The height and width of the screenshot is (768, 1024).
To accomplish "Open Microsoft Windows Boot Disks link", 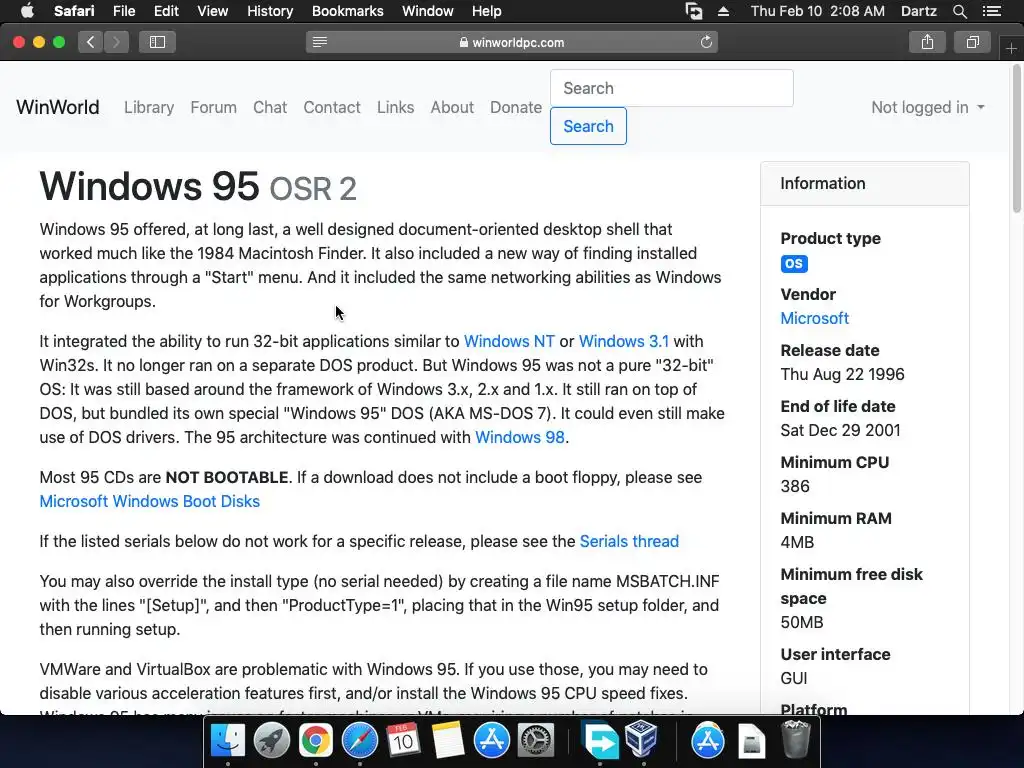I will click(x=150, y=502).
